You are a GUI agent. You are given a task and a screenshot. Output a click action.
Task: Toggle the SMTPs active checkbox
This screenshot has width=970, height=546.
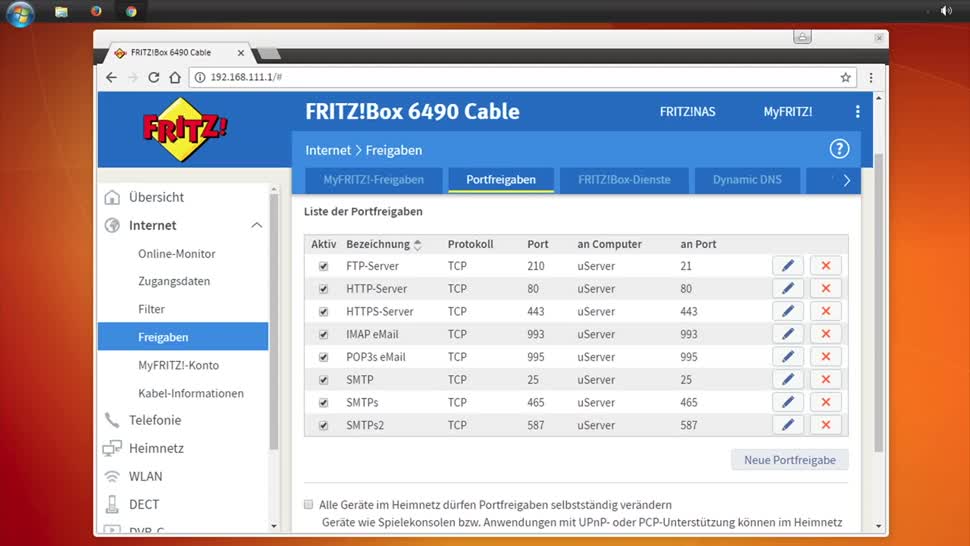click(323, 403)
